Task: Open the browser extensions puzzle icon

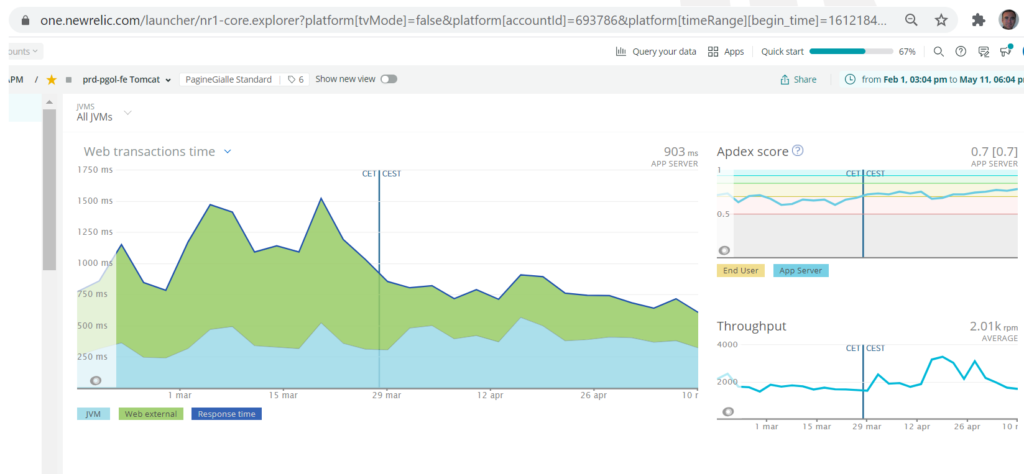Action: [978, 19]
